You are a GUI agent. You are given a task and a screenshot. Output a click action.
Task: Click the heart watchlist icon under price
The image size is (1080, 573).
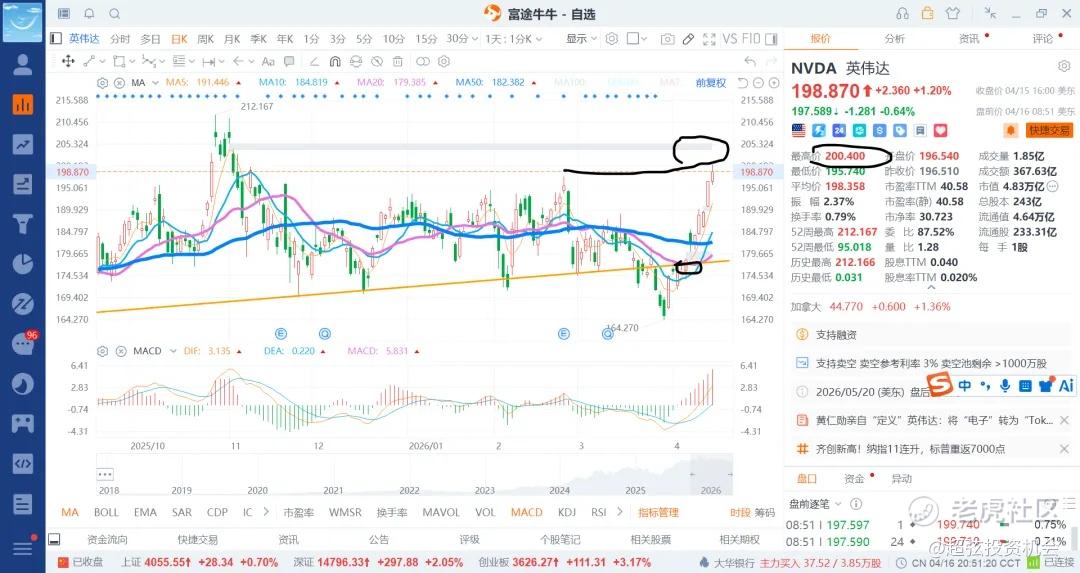pos(940,130)
